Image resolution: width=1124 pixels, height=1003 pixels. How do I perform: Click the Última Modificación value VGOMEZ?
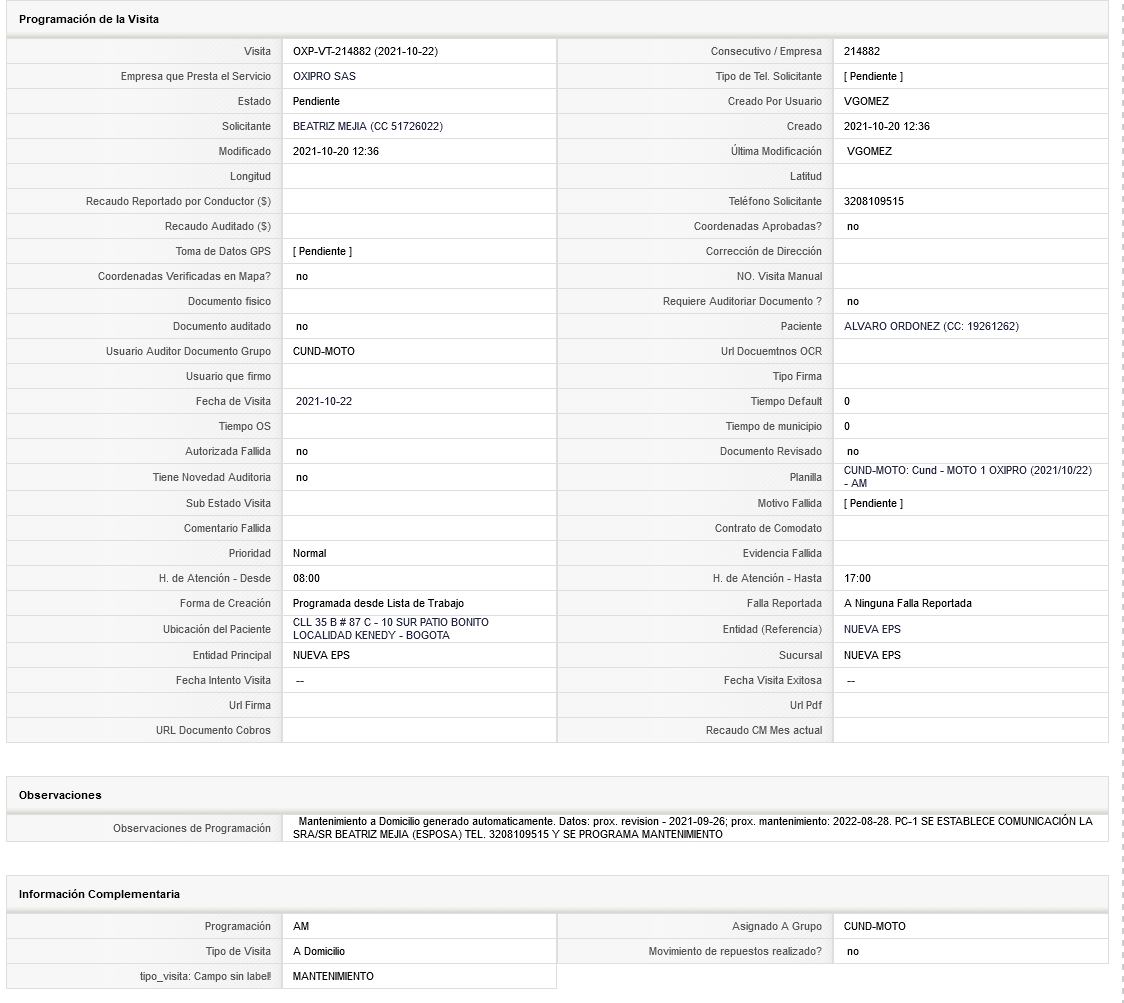pos(869,151)
